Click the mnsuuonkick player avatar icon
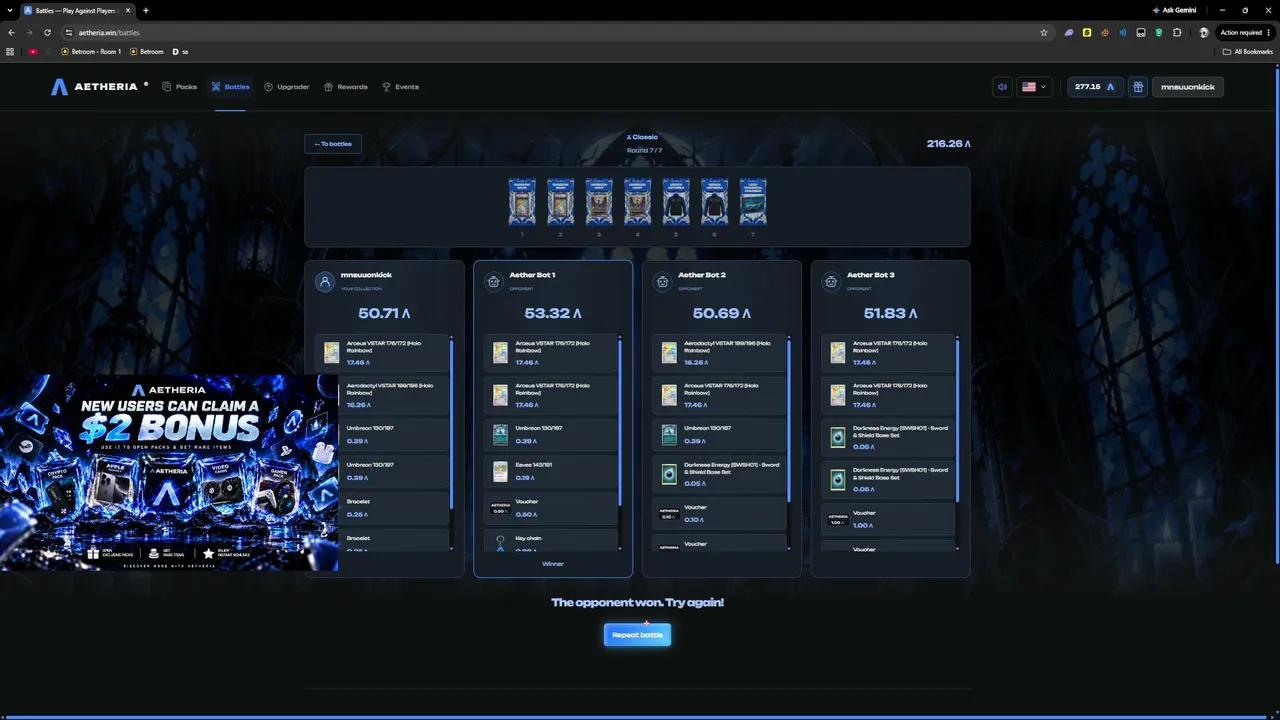The image size is (1280, 720). click(324, 282)
